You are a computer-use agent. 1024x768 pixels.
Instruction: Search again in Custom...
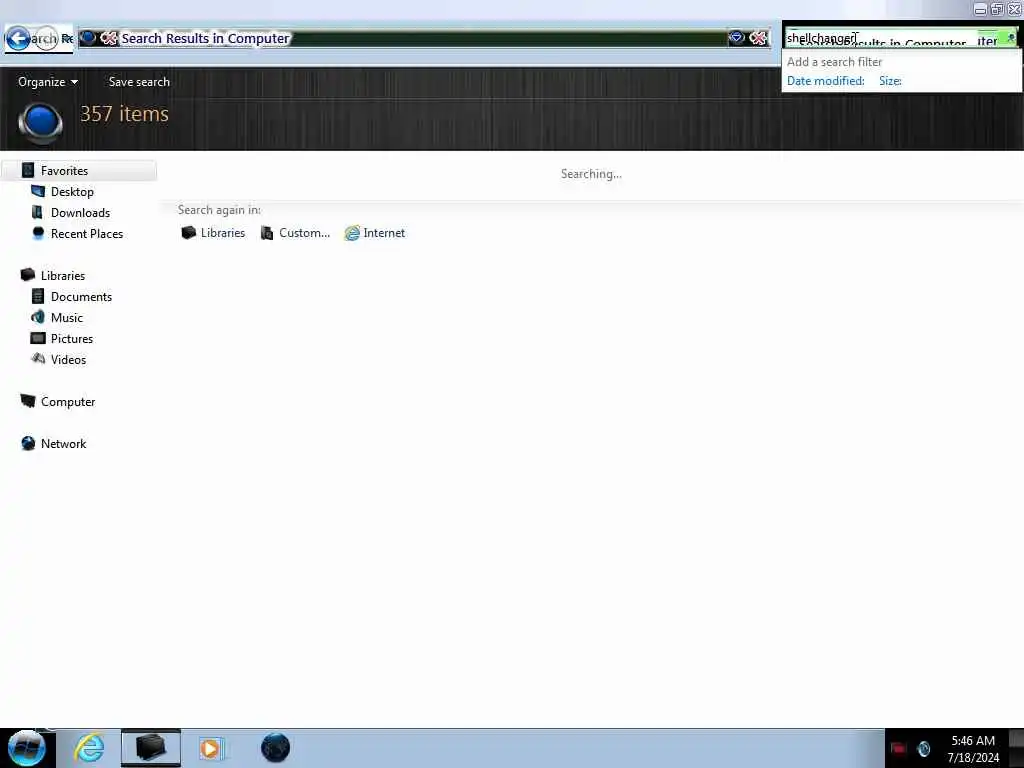[x=295, y=233]
